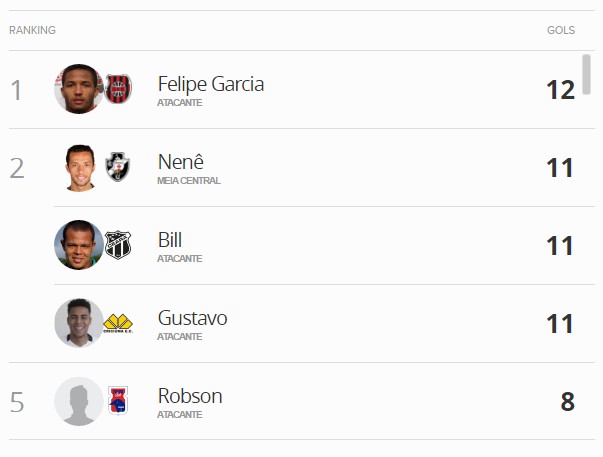
Task: Click the Ceará crest beside Bill
Action: 118,245
